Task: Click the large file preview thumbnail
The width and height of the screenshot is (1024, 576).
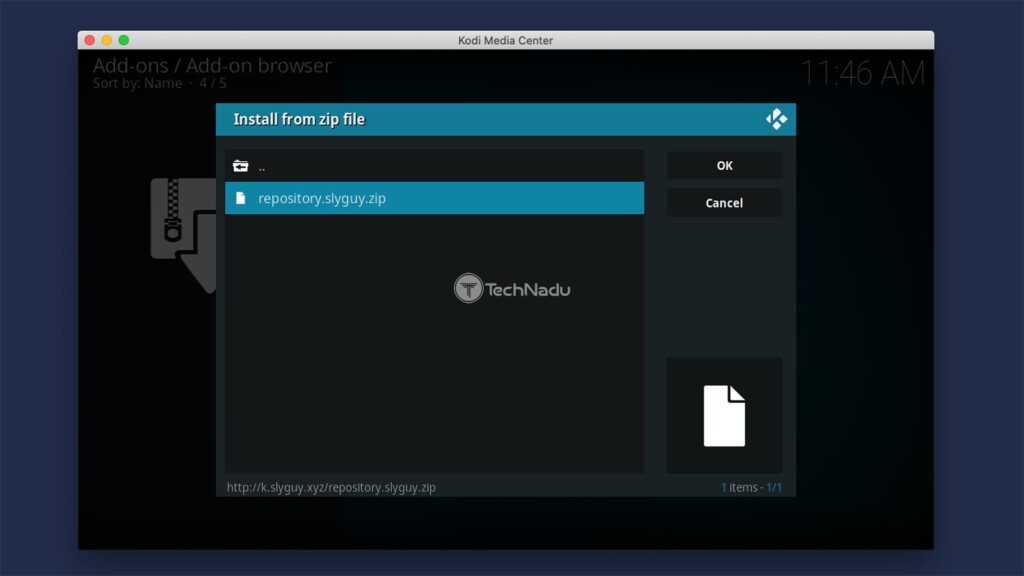Action: tap(724, 415)
